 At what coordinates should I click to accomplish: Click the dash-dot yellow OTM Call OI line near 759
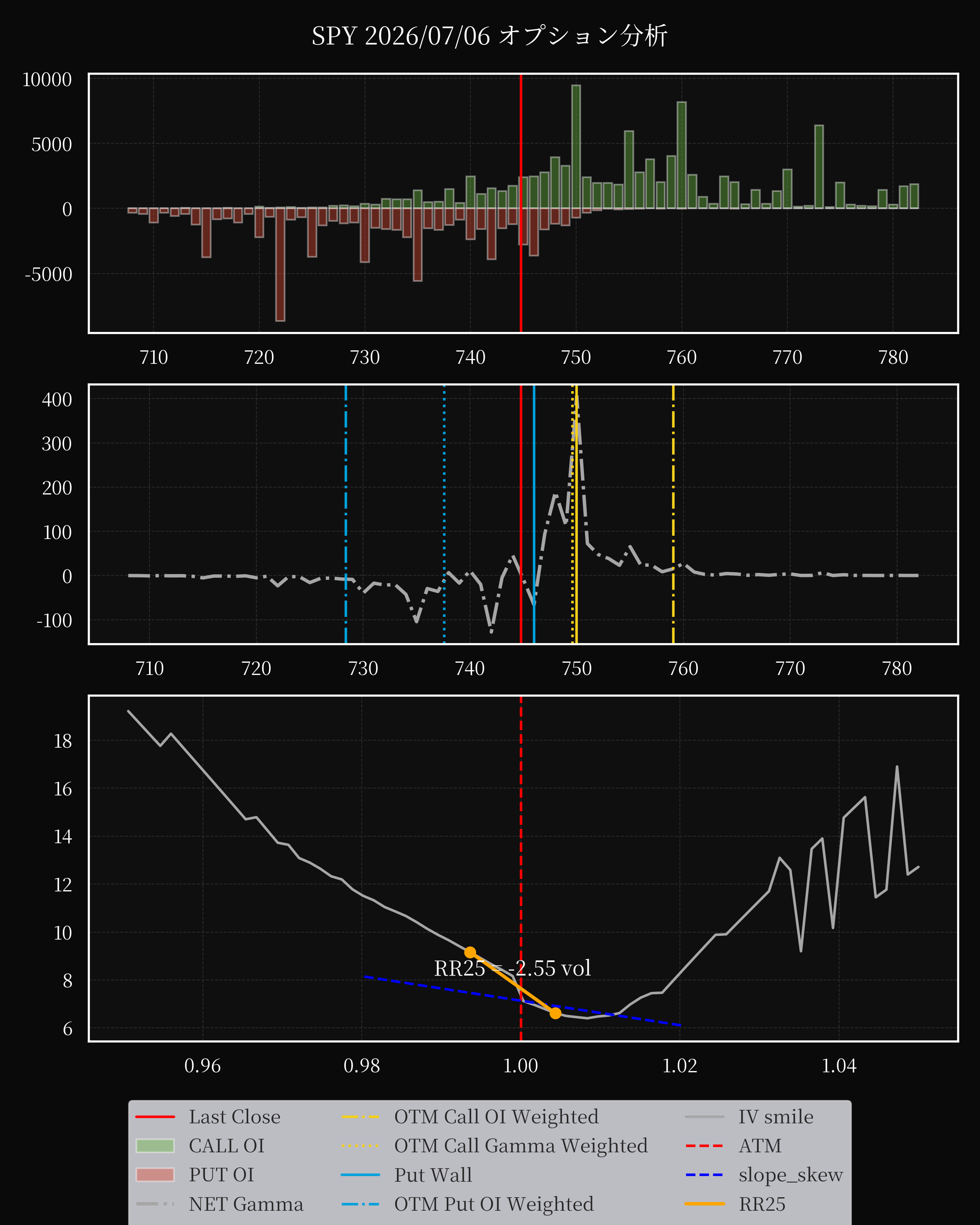(673, 514)
